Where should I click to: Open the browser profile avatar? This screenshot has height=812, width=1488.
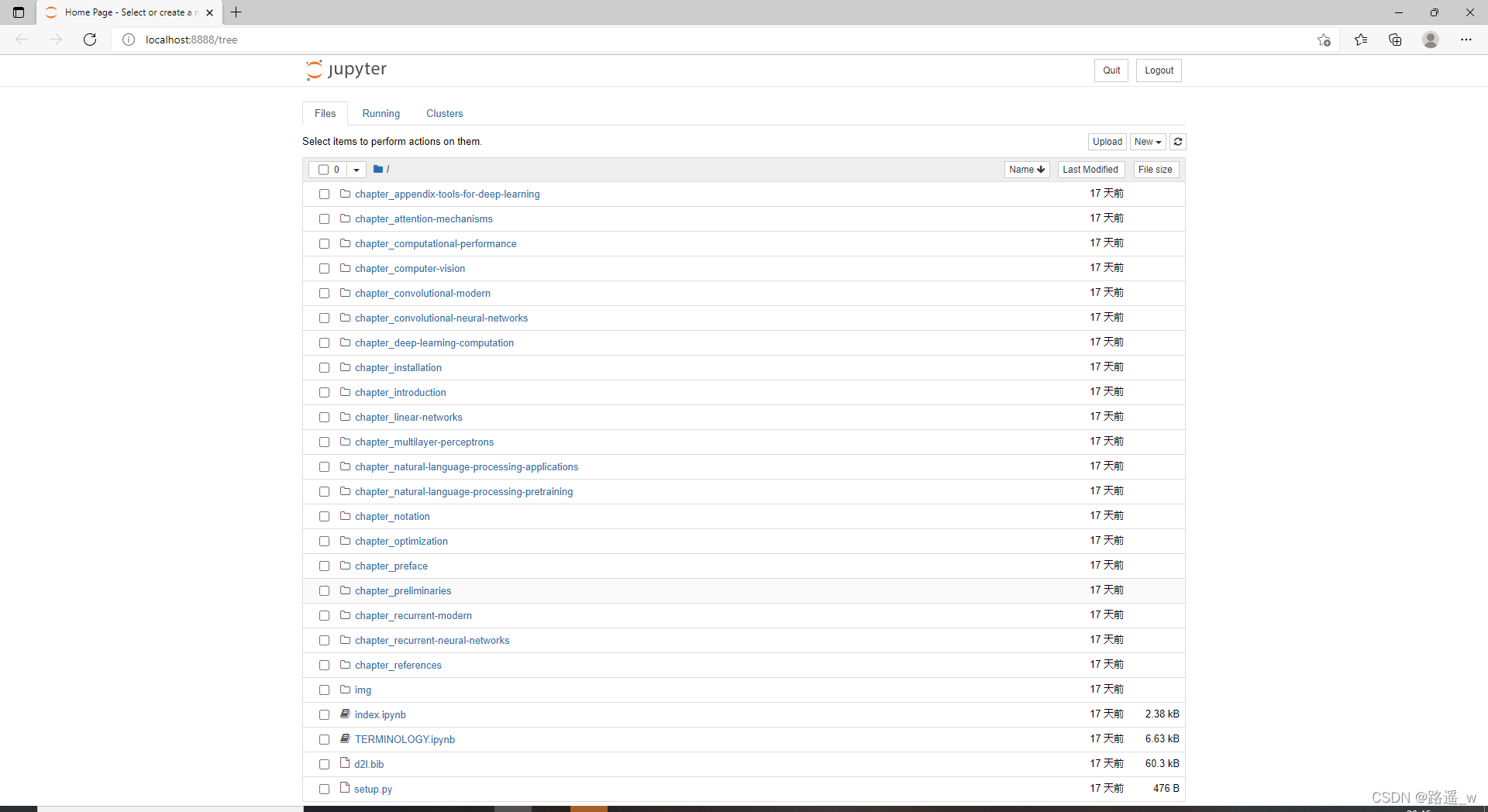point(1431,40)
